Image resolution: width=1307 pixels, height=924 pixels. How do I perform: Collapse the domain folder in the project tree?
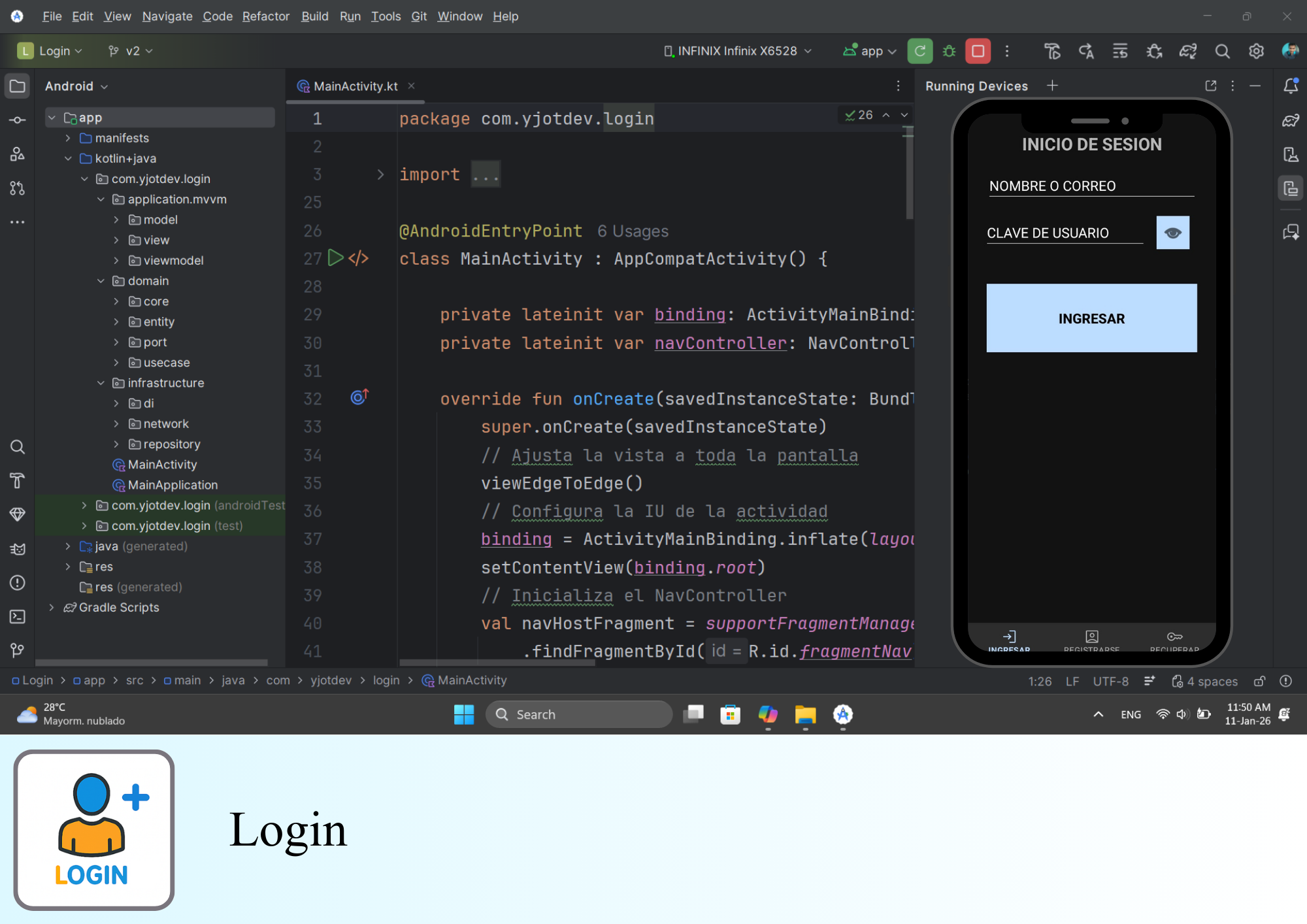(x=100, y=281)
